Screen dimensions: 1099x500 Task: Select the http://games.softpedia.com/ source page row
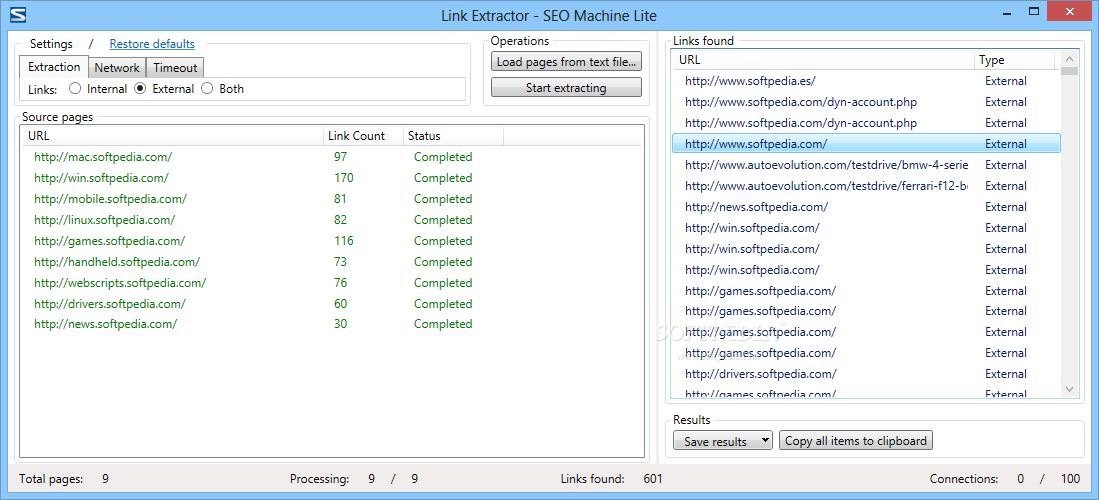coord(331,241)
